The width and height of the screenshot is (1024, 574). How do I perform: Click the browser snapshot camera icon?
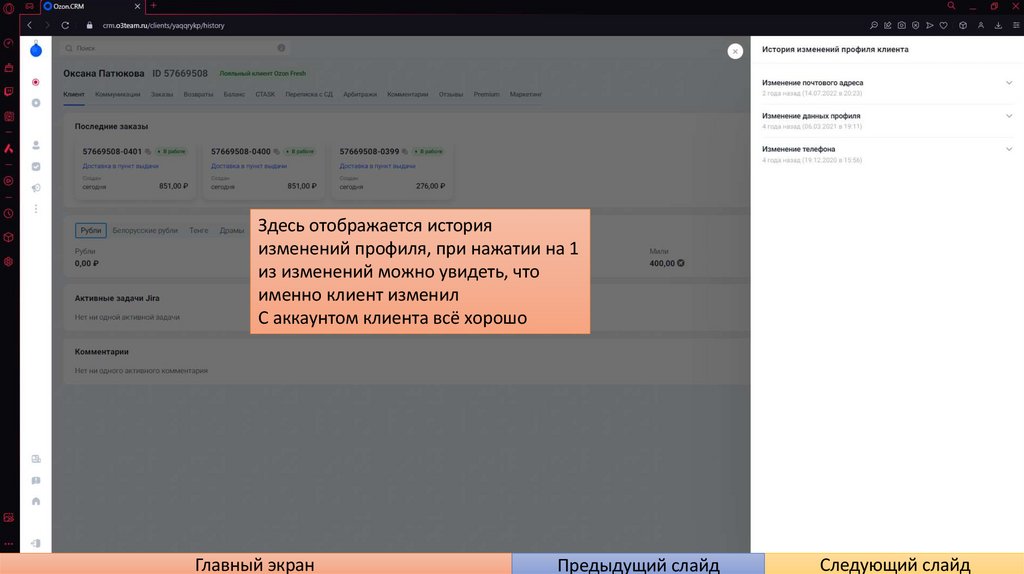[x=901, y=25]
